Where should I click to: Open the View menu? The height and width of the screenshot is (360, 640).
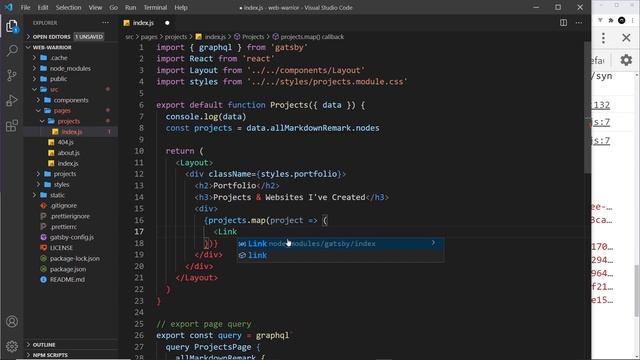tap(95, 7)
